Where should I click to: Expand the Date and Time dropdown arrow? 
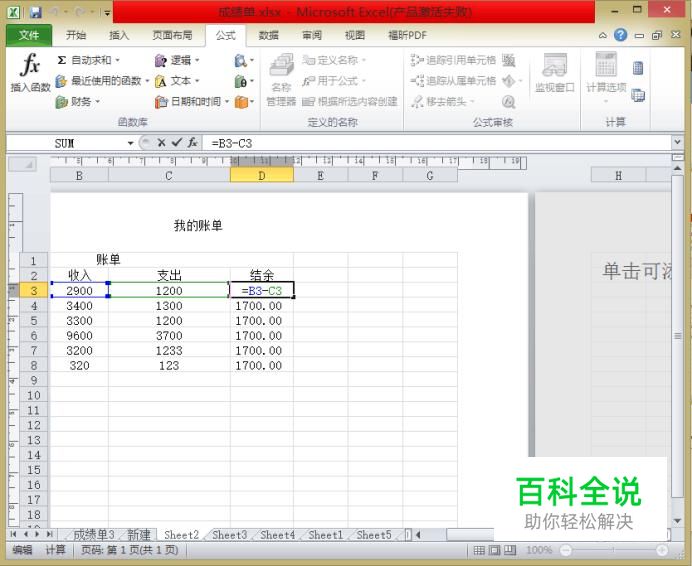coord(227,102)
